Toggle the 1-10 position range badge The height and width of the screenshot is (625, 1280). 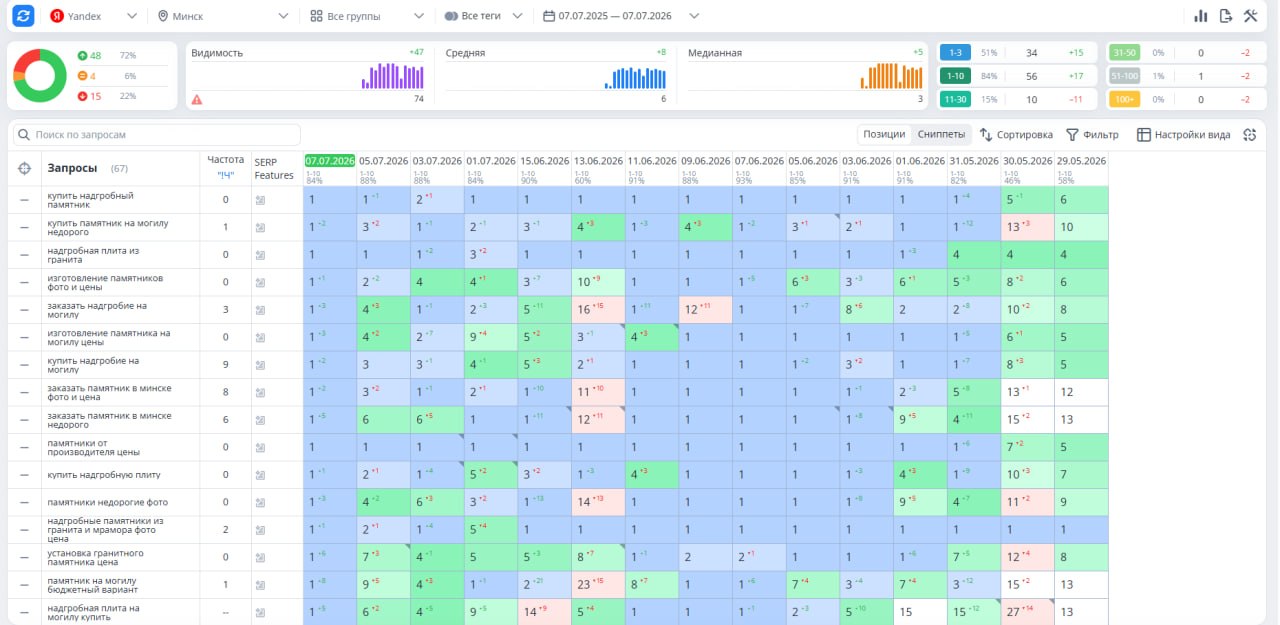(954, 76)
